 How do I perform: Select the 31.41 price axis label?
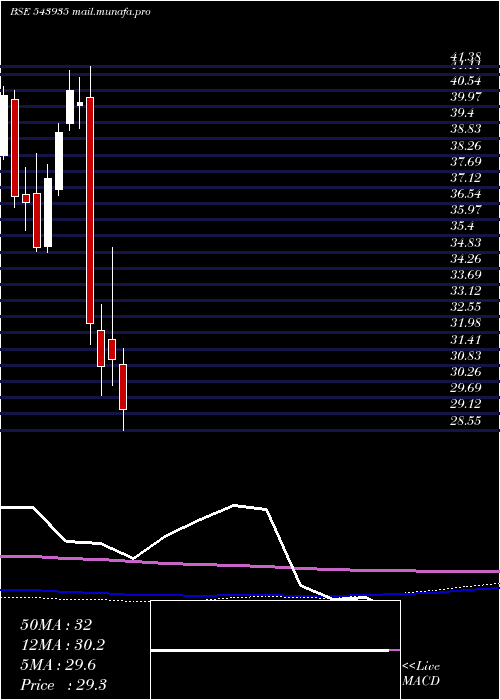pyautogui.click(x=466, y=339)
